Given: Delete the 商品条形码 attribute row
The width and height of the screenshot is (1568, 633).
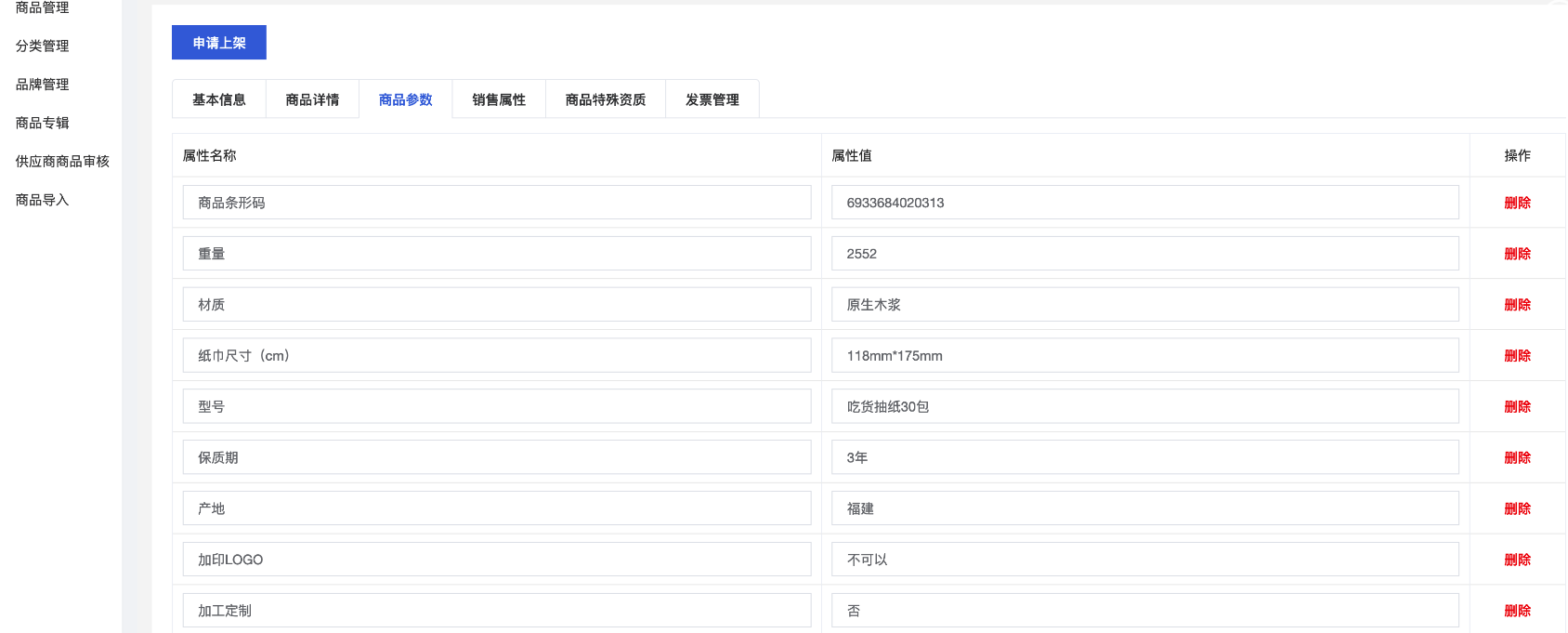Looking at the screenshot, I should tap(1517, 203).
